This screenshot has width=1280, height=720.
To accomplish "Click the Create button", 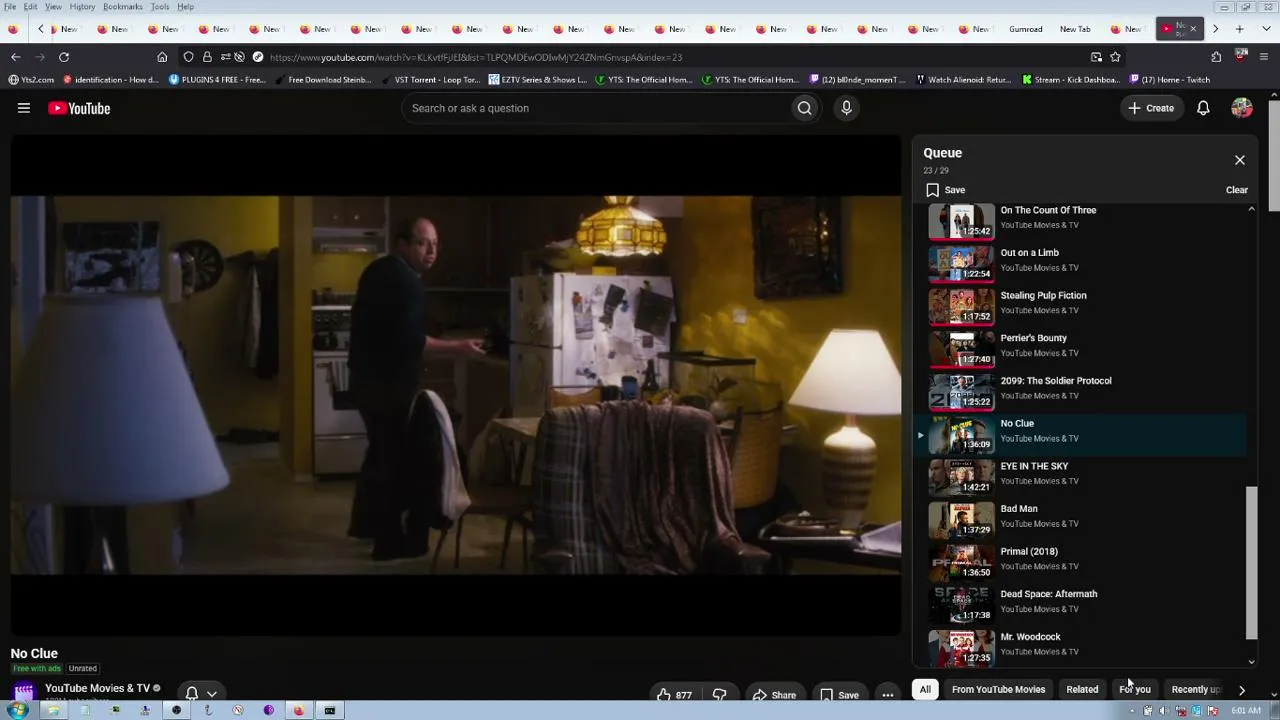I will pos(1151,108).
